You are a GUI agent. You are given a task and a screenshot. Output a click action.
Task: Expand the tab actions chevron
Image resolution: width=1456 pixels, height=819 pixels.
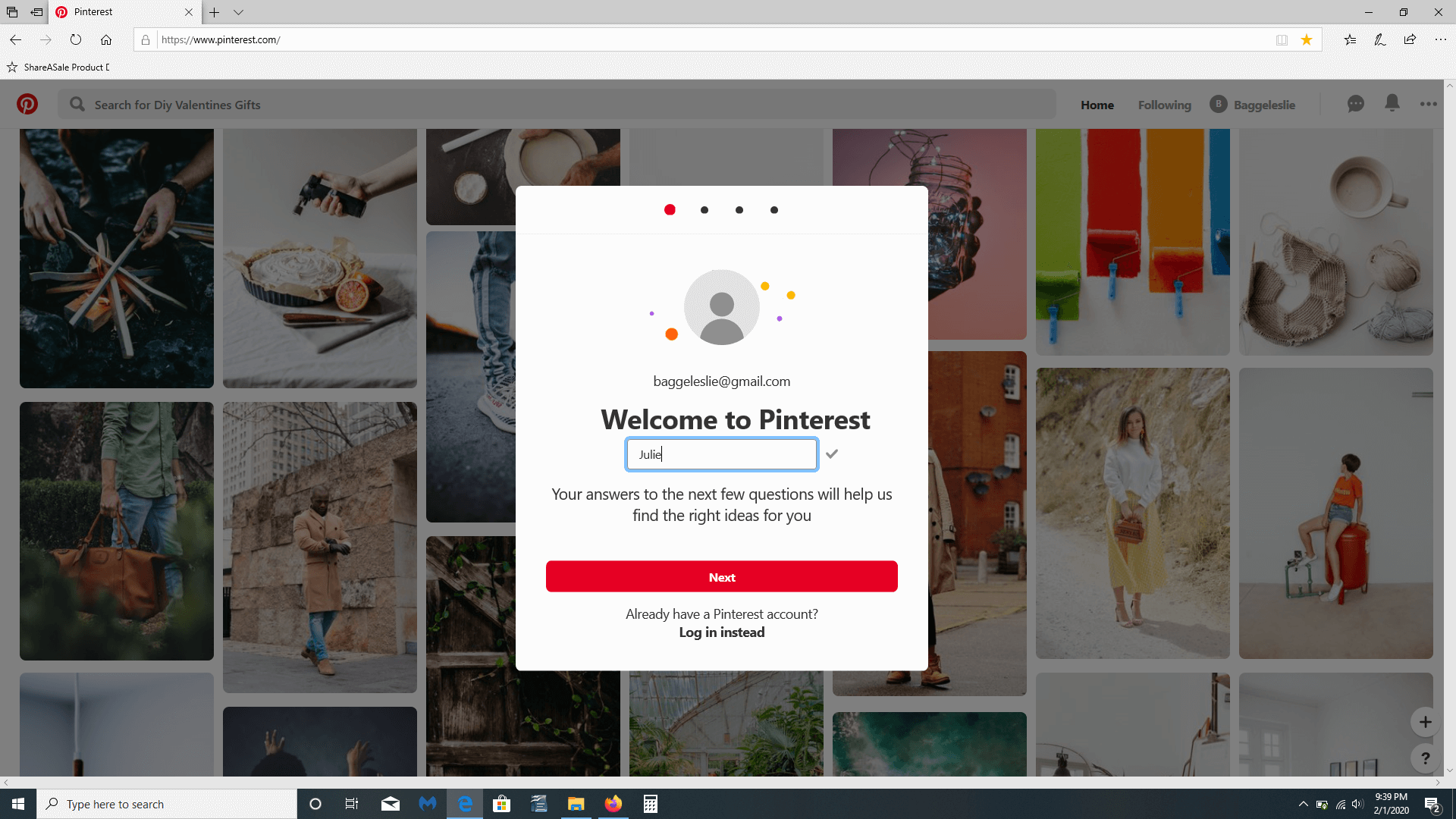239,12
